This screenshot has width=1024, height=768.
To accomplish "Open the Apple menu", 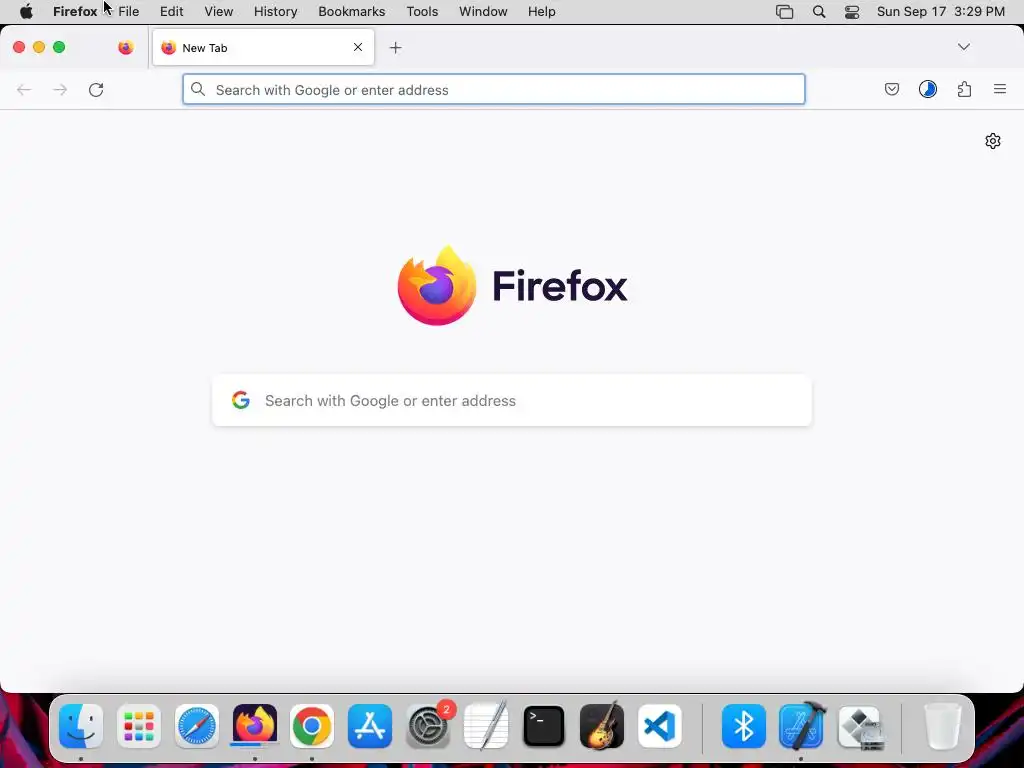I will [26, 12].
